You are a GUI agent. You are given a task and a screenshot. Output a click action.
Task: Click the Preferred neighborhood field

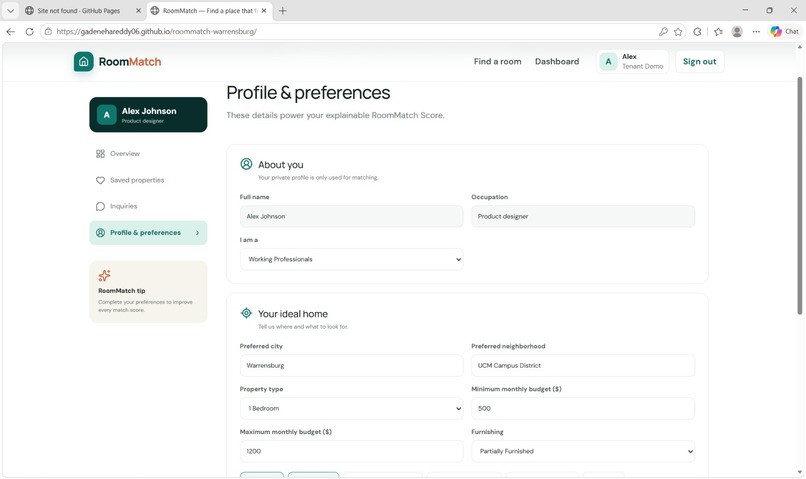[583, 365]
